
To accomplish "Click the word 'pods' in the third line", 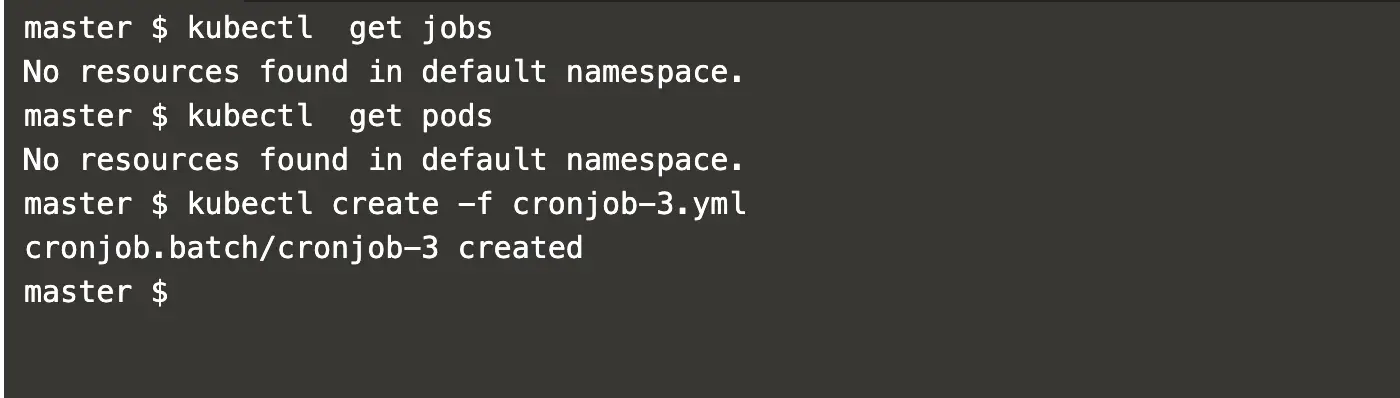I will coord(457,116).
